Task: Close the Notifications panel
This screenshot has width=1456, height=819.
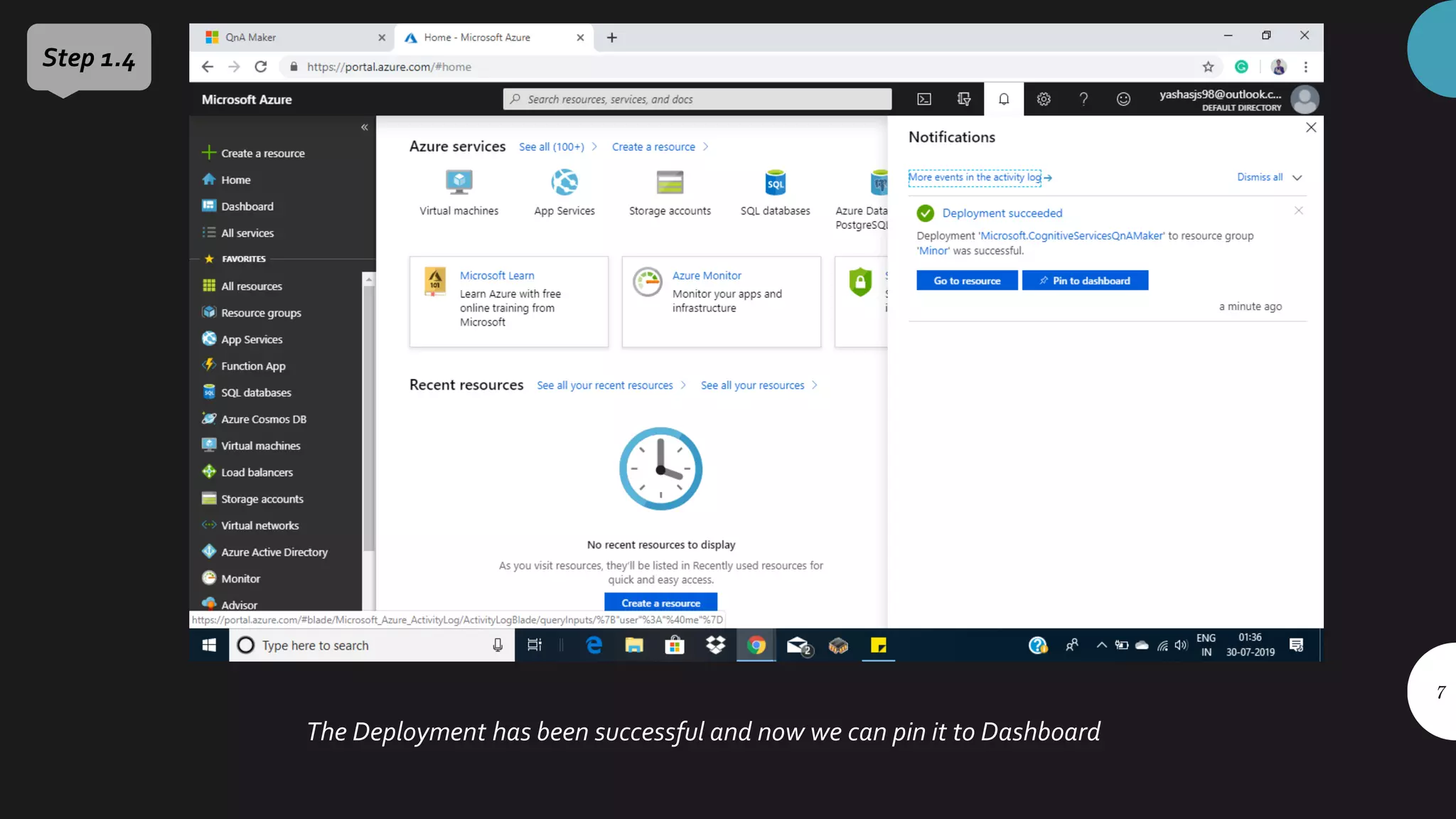Action: coord(1311,127)
